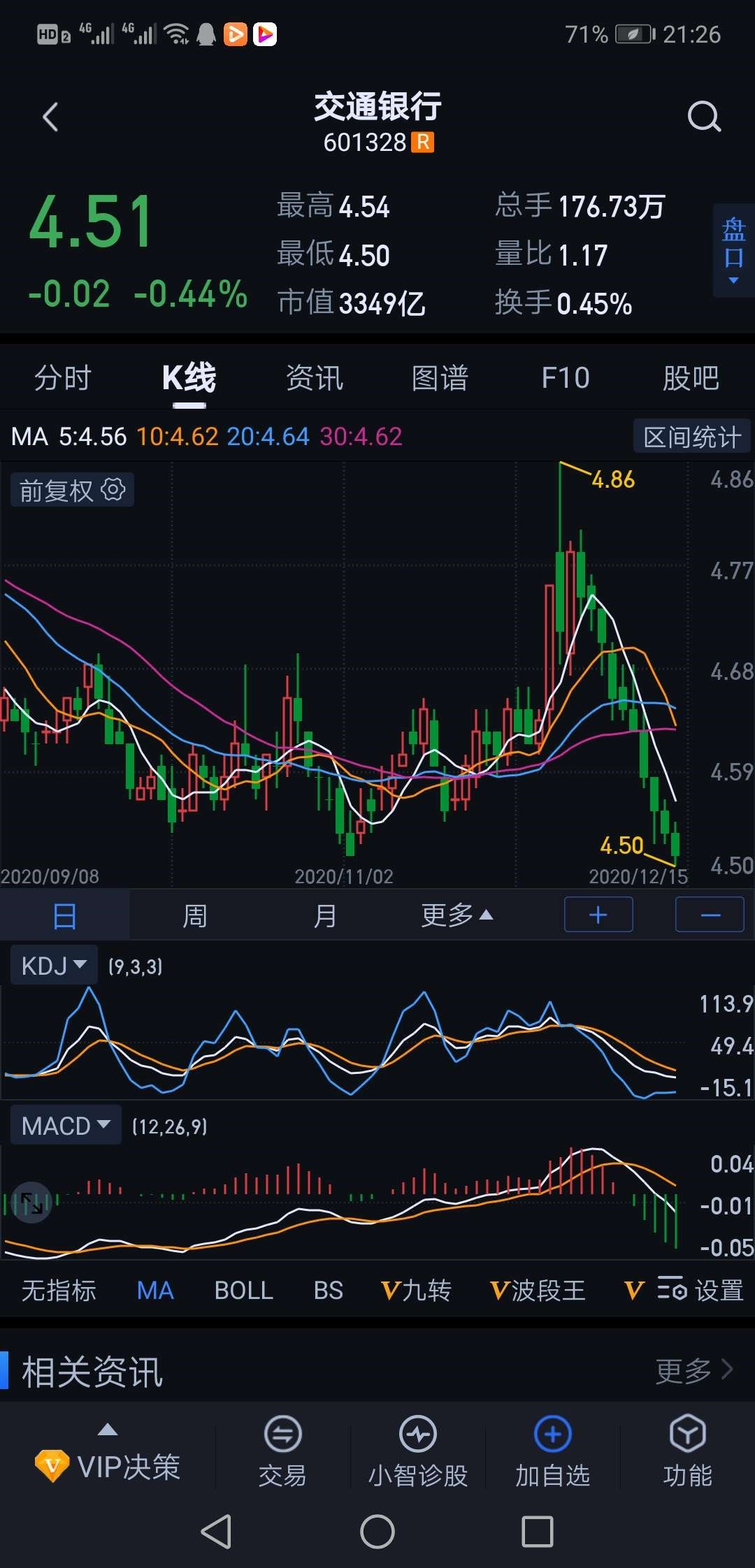Tap Android home circle button
Screen dimensions: 755x1568
377,1532
